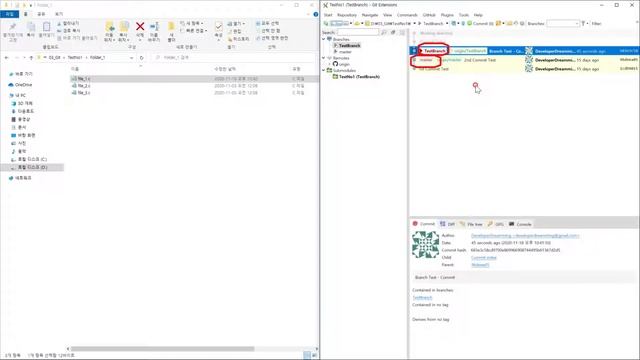Open the repository path dropdown in Git Extensions
640x360 pixels.
[x=414, y=24]
